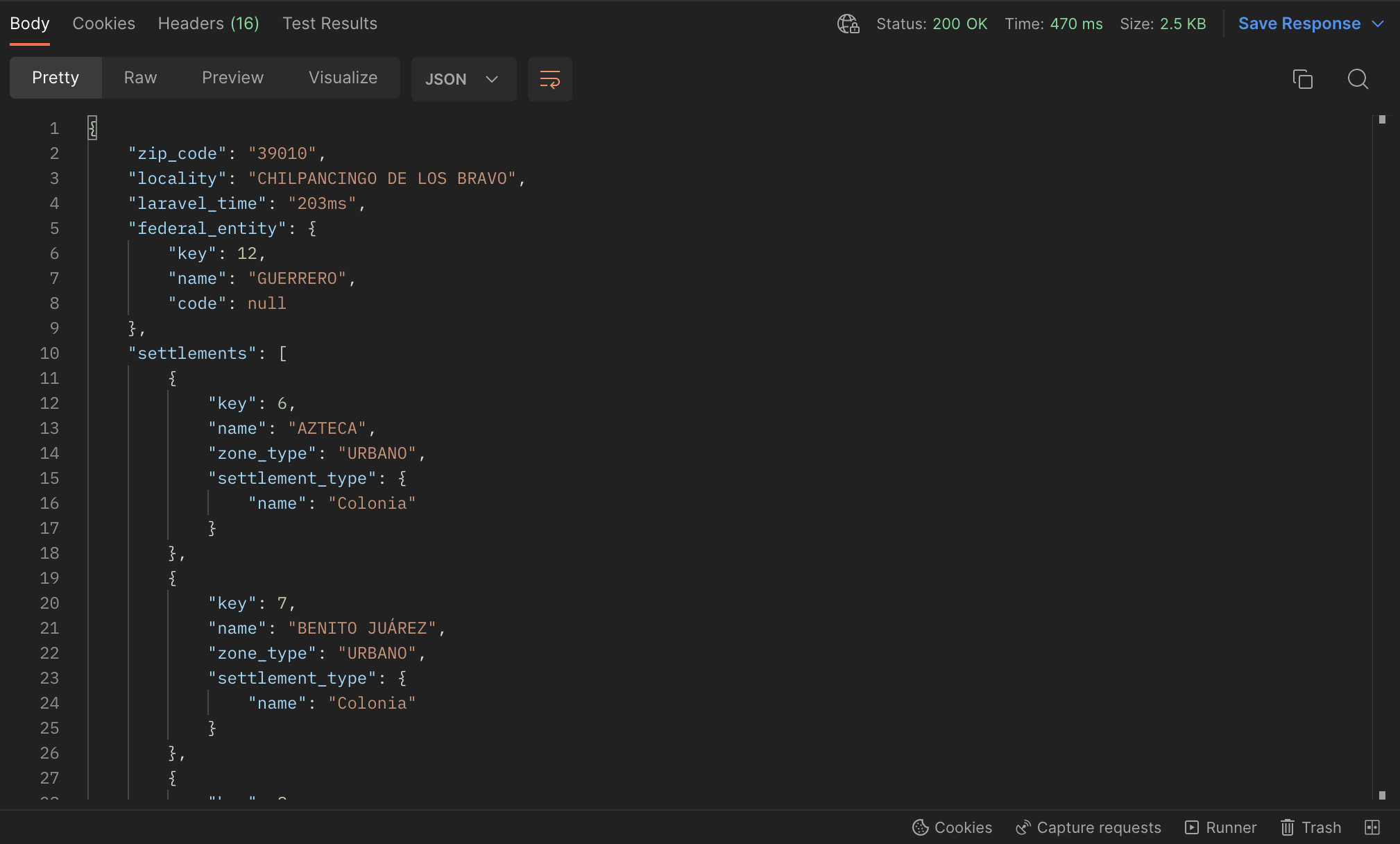
Task: Open search within the response body
Action: [1358, 79]
